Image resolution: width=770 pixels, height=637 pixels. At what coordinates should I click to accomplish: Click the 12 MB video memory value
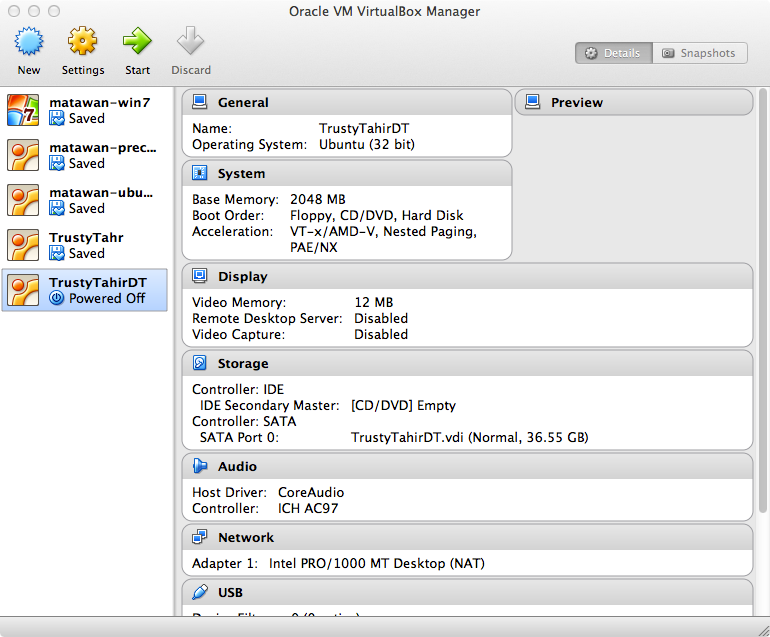(x=374, y=303)
